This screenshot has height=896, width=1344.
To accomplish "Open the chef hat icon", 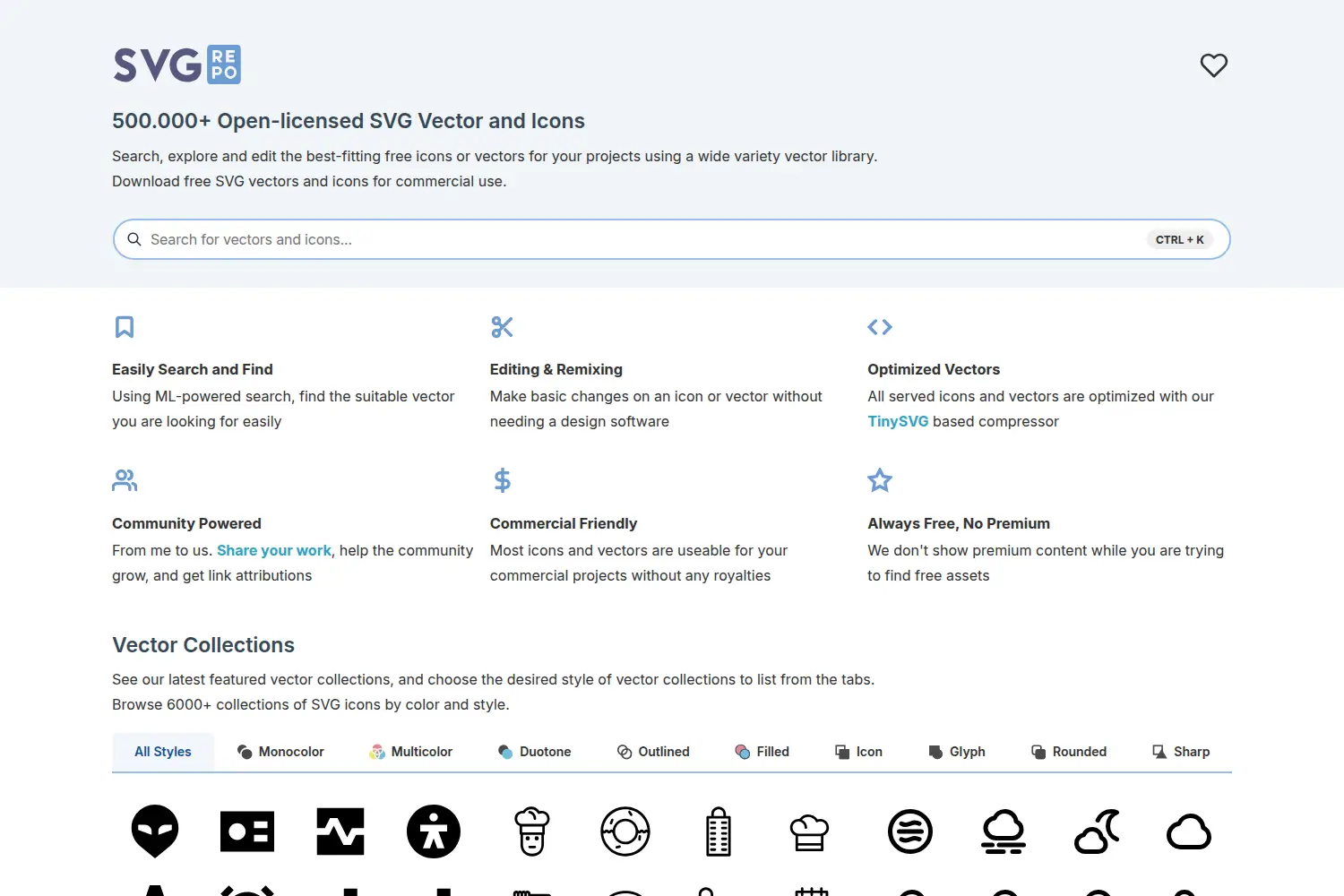I will 810,831.
